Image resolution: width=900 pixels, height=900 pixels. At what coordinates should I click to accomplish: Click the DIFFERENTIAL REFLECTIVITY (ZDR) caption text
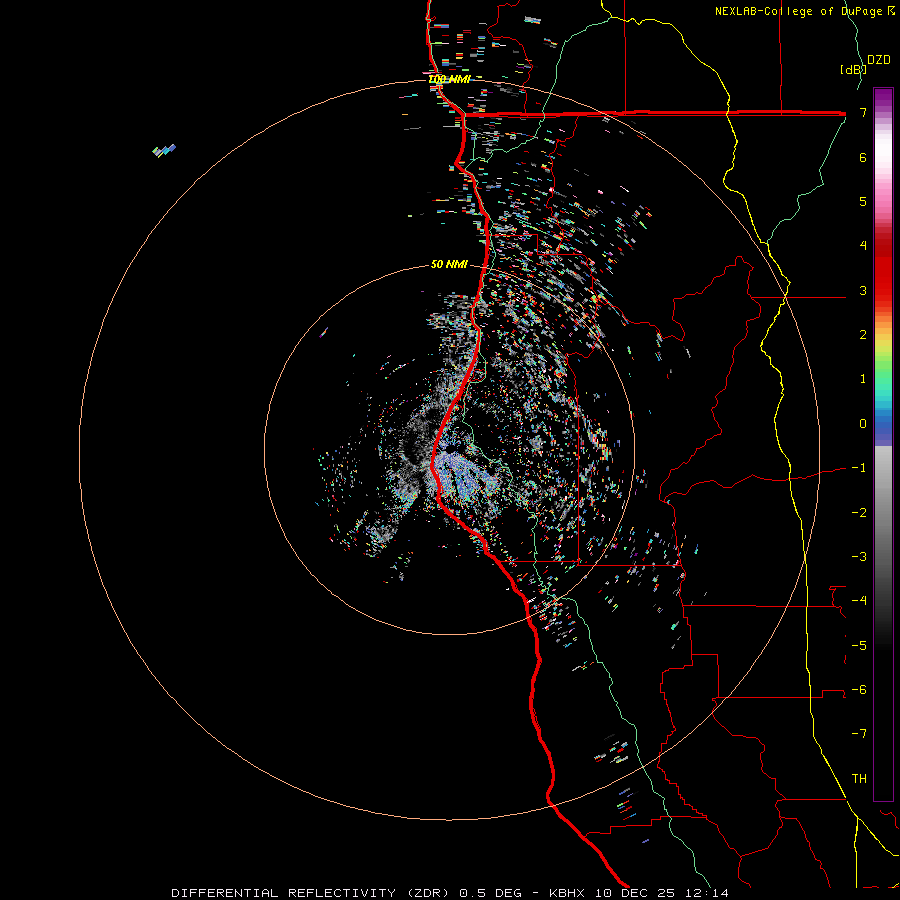point(312,893)
